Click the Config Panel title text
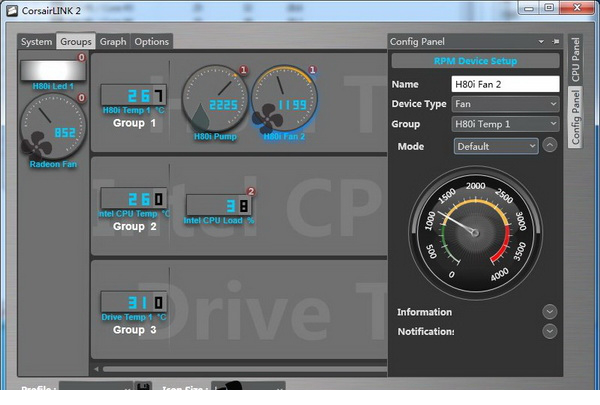600x405 pixels. [x=417, y=41]
